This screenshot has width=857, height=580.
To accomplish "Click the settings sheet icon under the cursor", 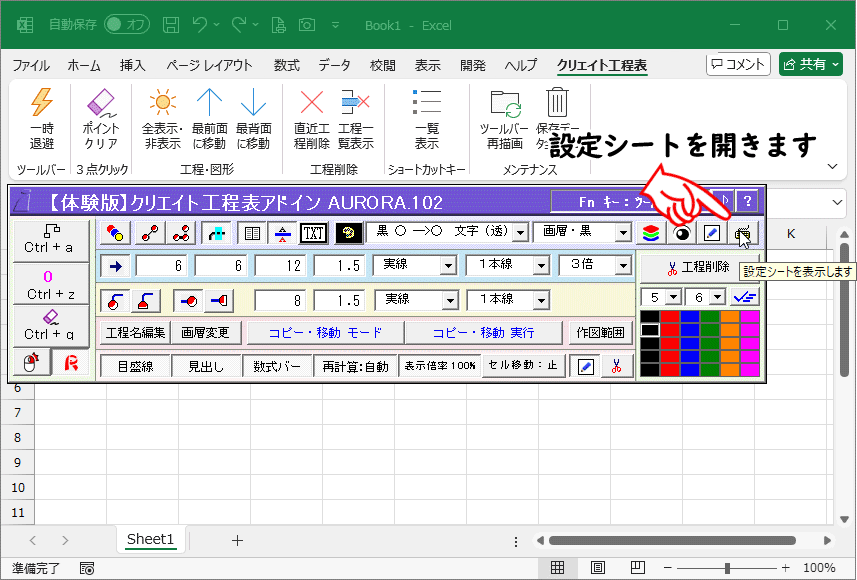I will (743, 233).
